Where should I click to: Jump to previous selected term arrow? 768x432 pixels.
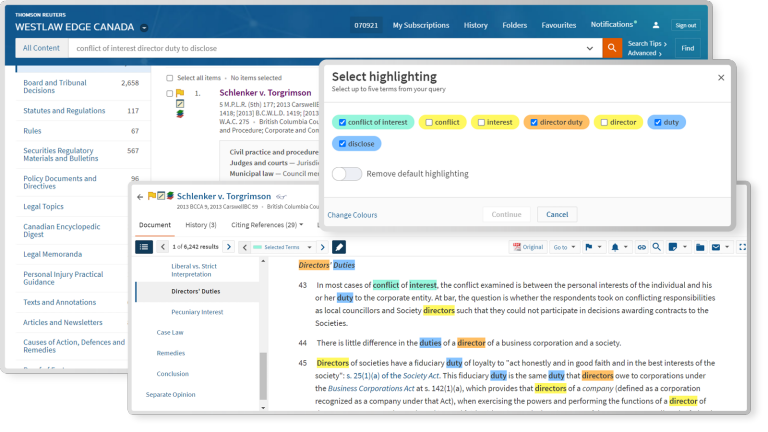click(244, 247)
